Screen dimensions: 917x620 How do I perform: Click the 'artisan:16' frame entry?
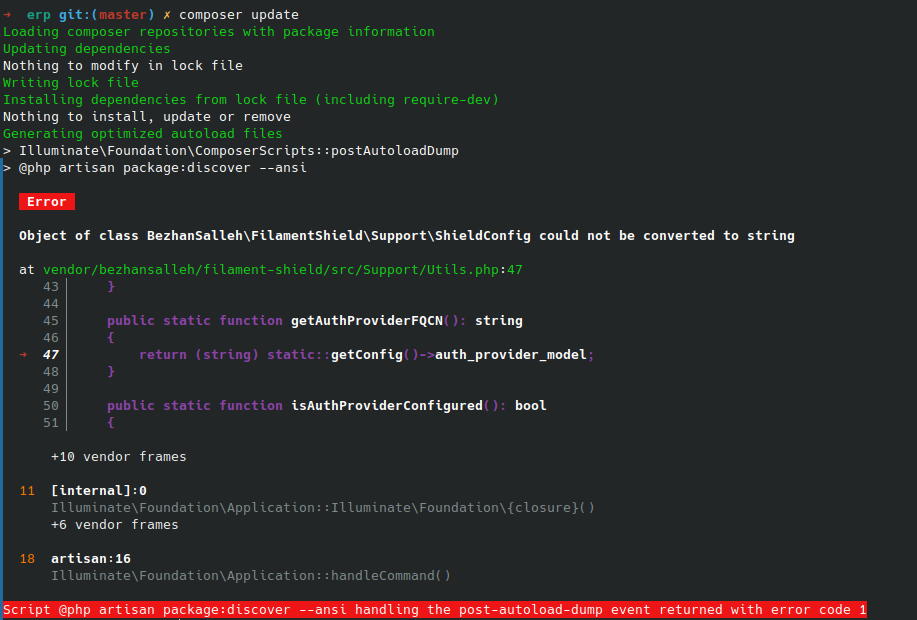[x=91, y=559]
